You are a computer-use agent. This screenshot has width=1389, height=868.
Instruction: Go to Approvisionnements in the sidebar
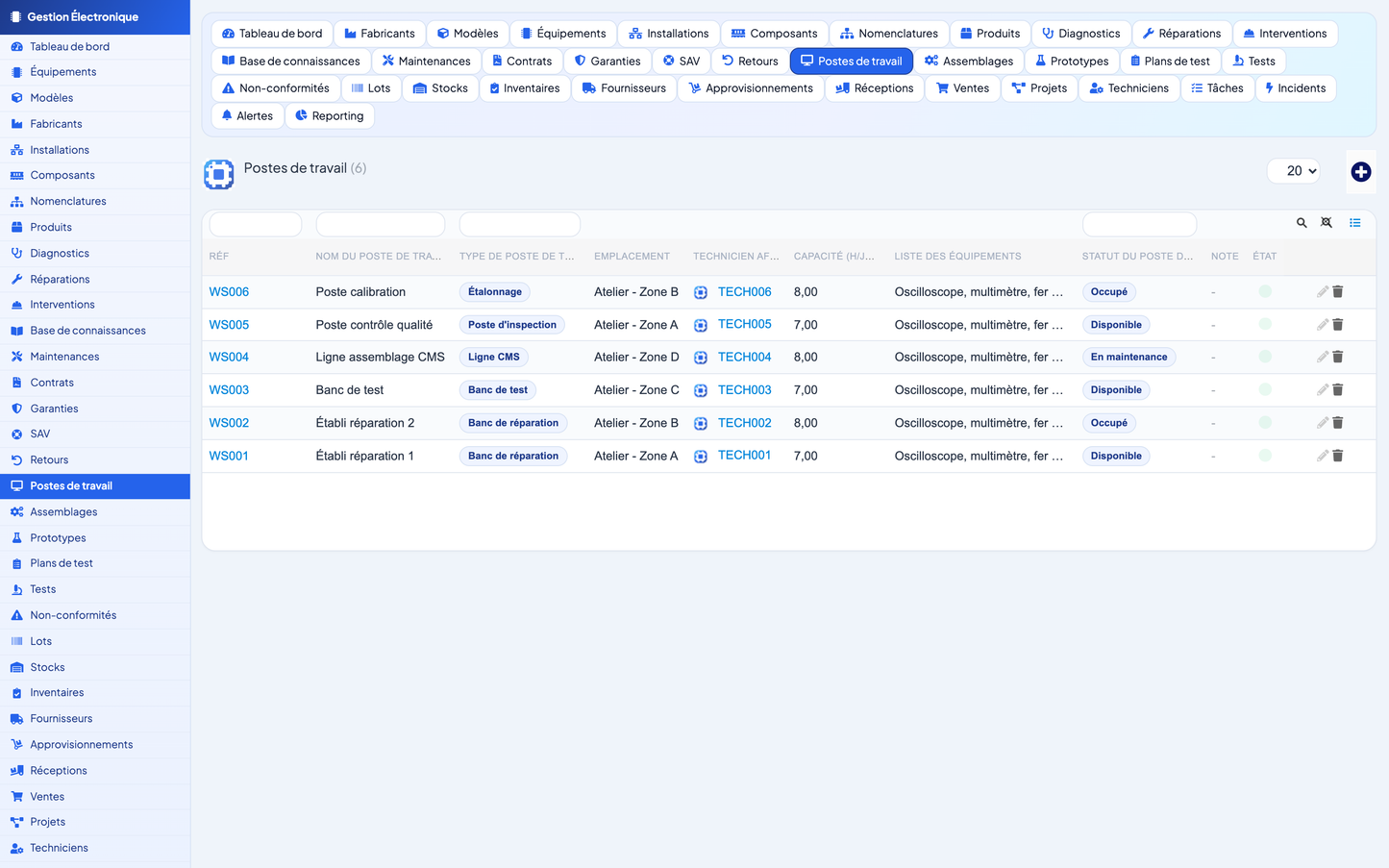(95, 745)
